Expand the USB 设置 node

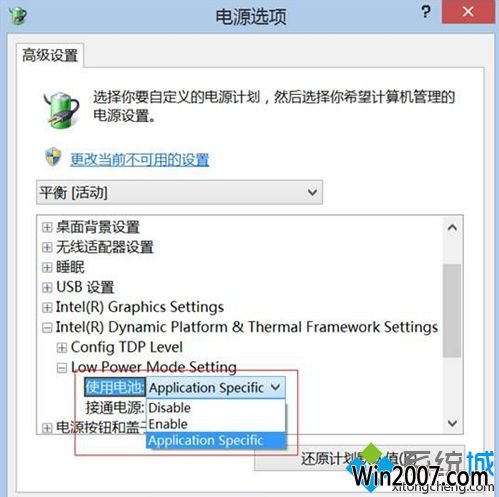coord(47,287)
